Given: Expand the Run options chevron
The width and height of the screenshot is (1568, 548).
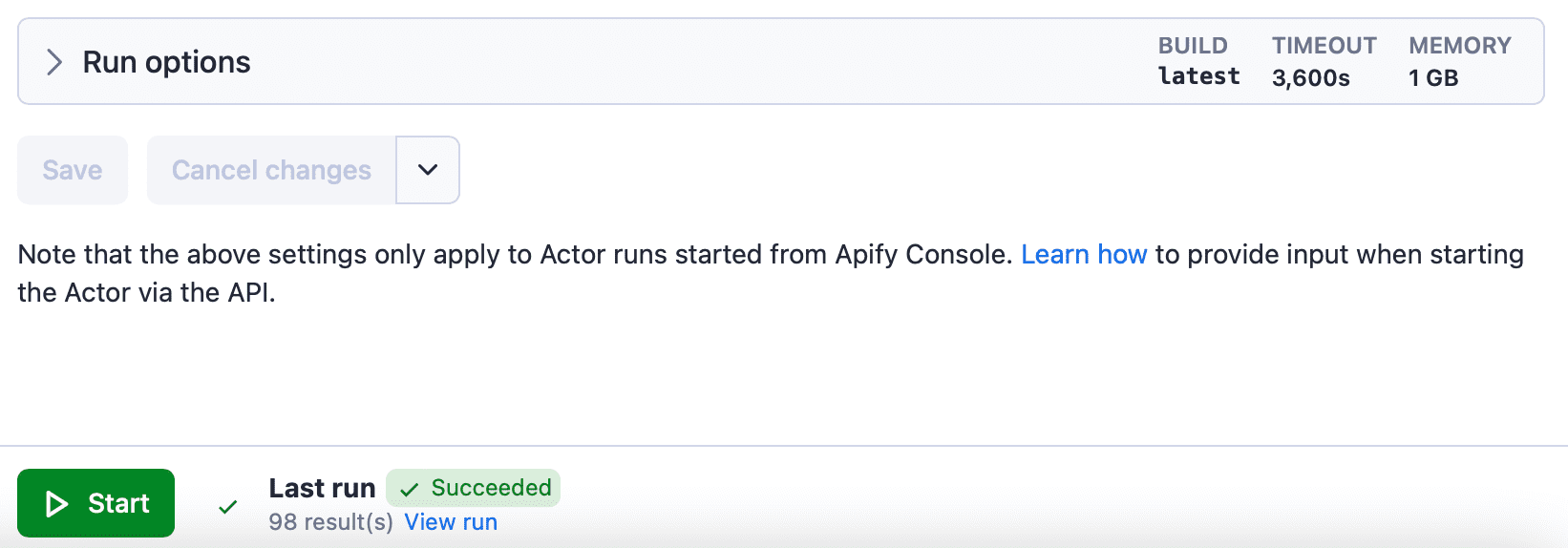Looking at the screenshot, I should pyautogui.click(x=54, y=62).
